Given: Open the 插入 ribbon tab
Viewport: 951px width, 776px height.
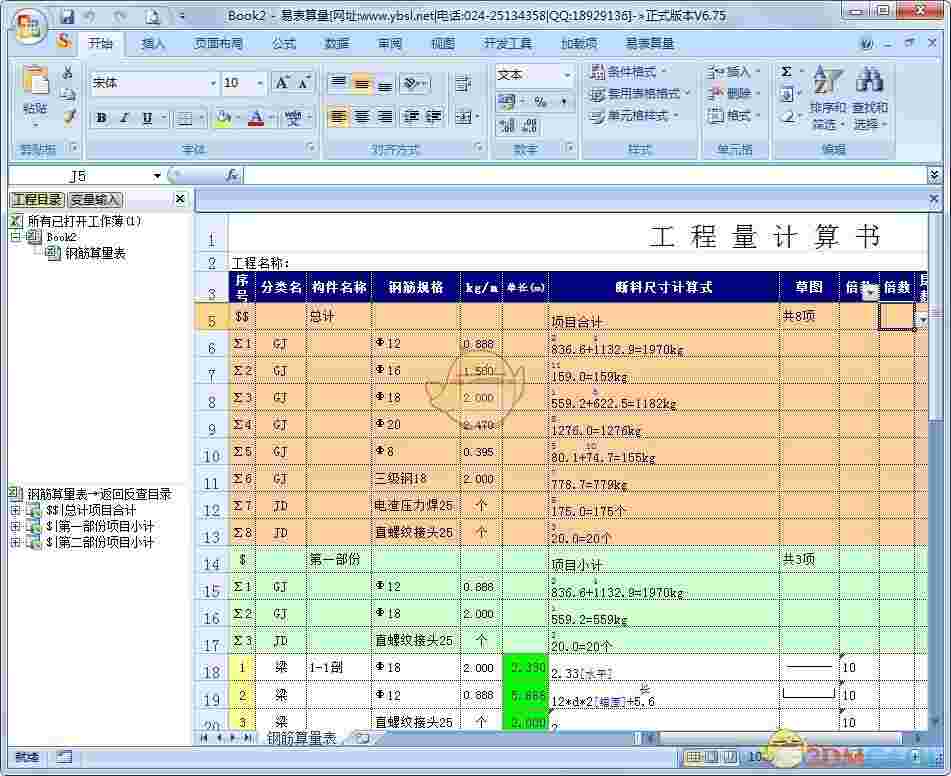Looking at the screenshot, I should tap(152, 43).
